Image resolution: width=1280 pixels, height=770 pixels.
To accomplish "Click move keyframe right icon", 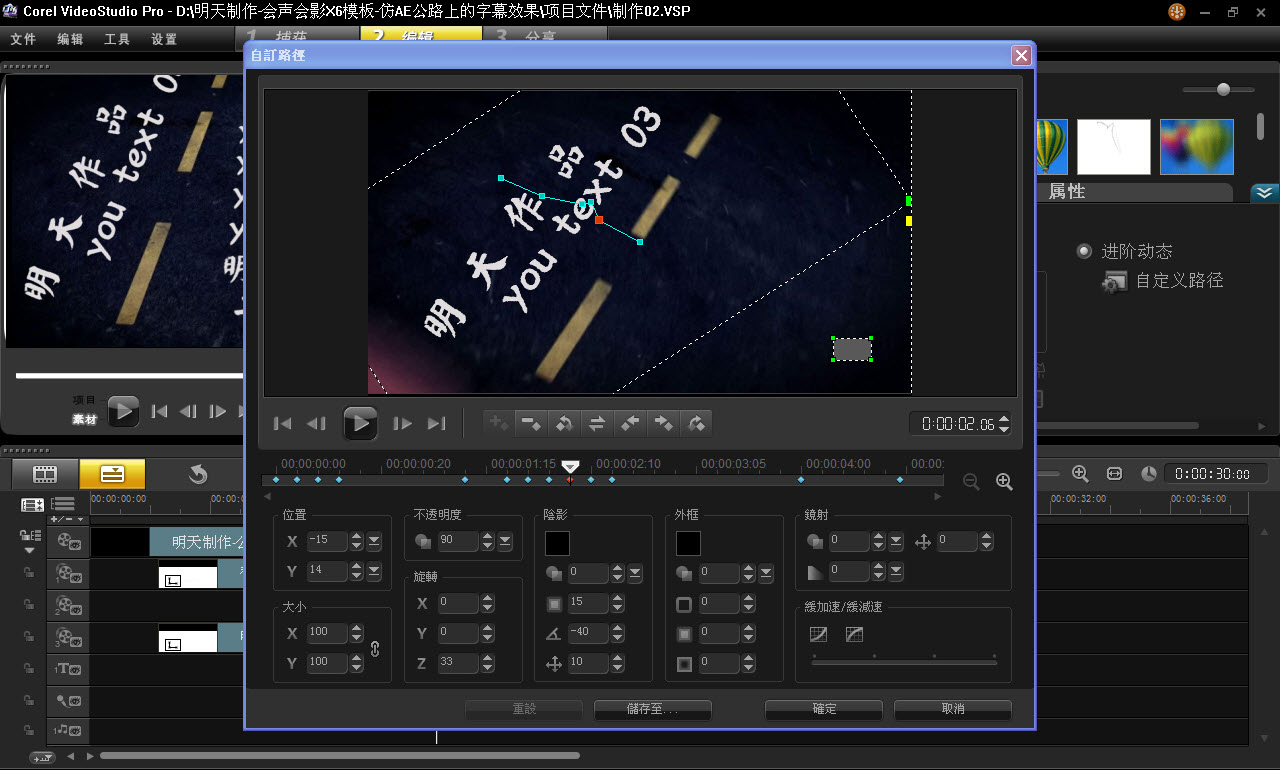I will tap(663, 423).
